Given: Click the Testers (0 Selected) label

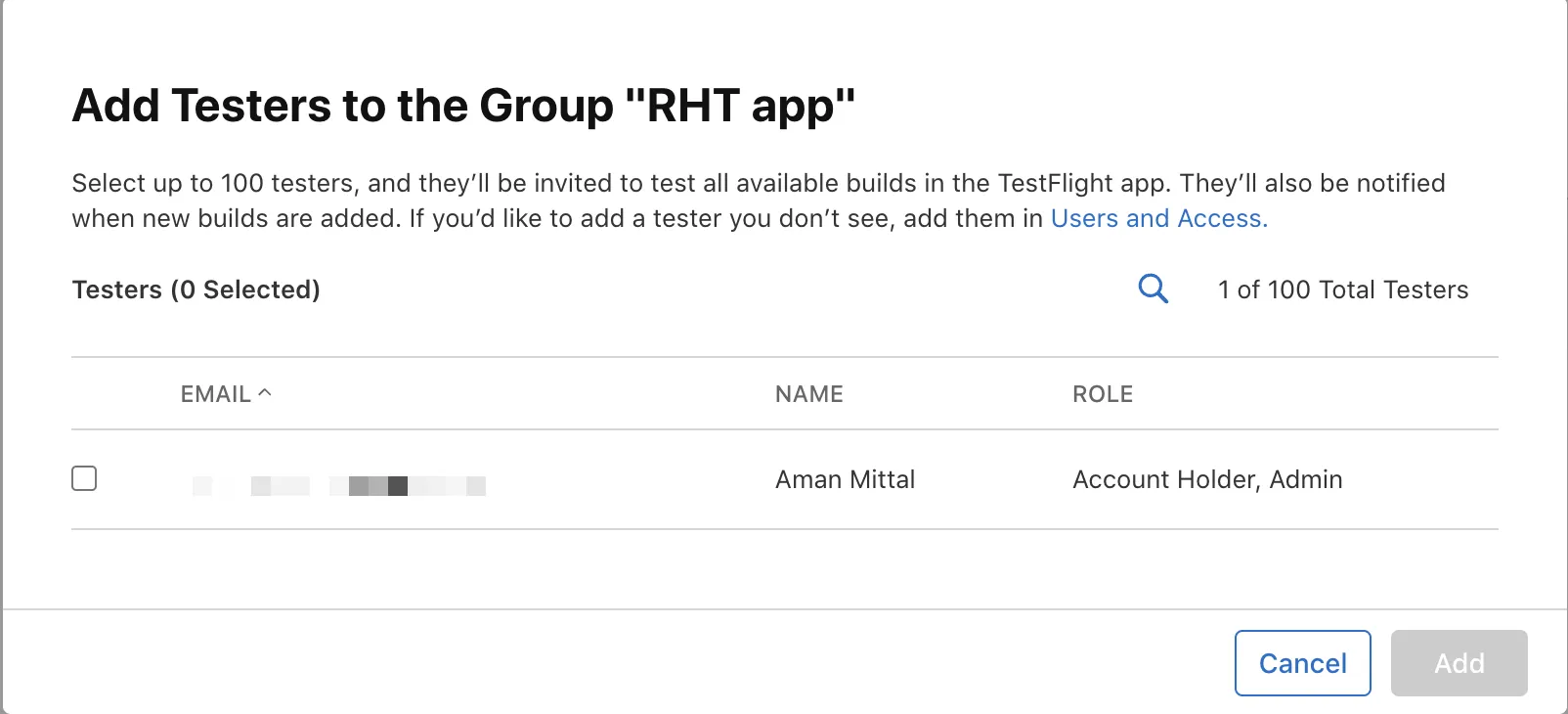Looking at the screenshot, I should pos(196,290).
